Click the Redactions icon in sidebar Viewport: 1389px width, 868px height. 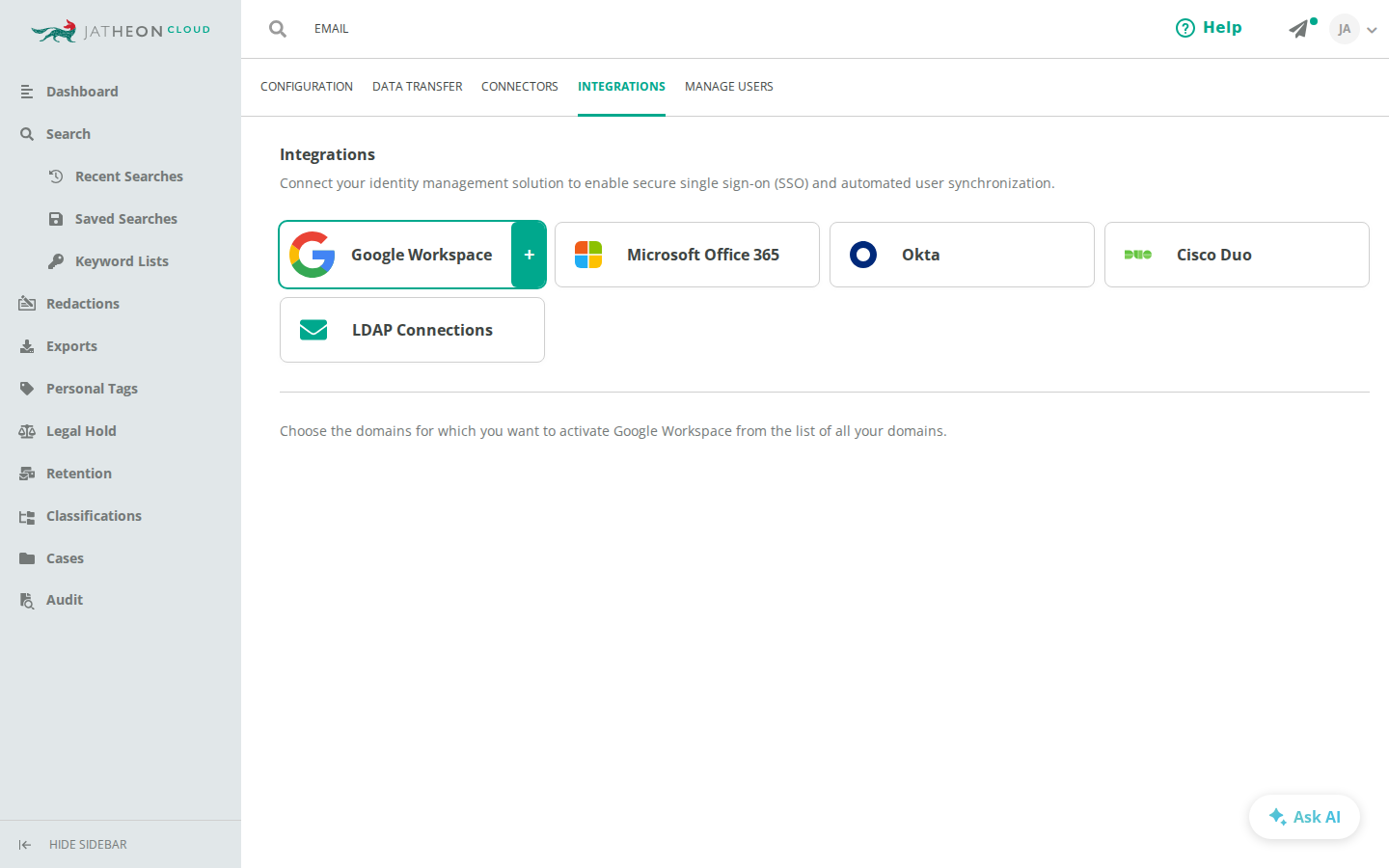(x=27, y=304)
